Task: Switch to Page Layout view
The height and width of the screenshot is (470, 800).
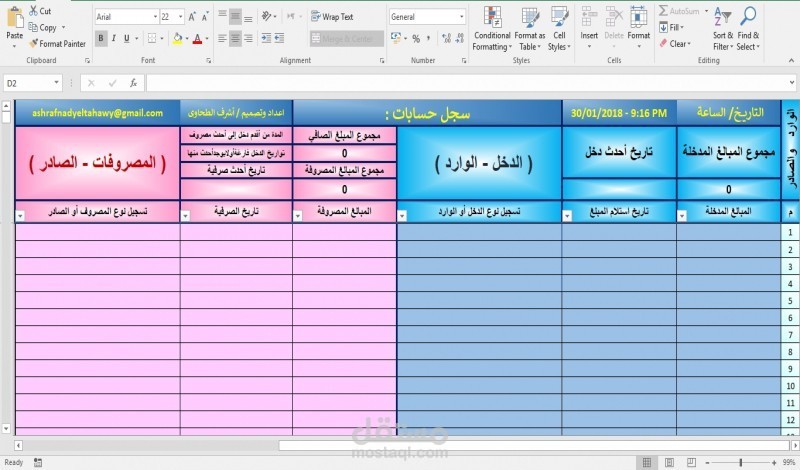Action: (x=669, y=462)
